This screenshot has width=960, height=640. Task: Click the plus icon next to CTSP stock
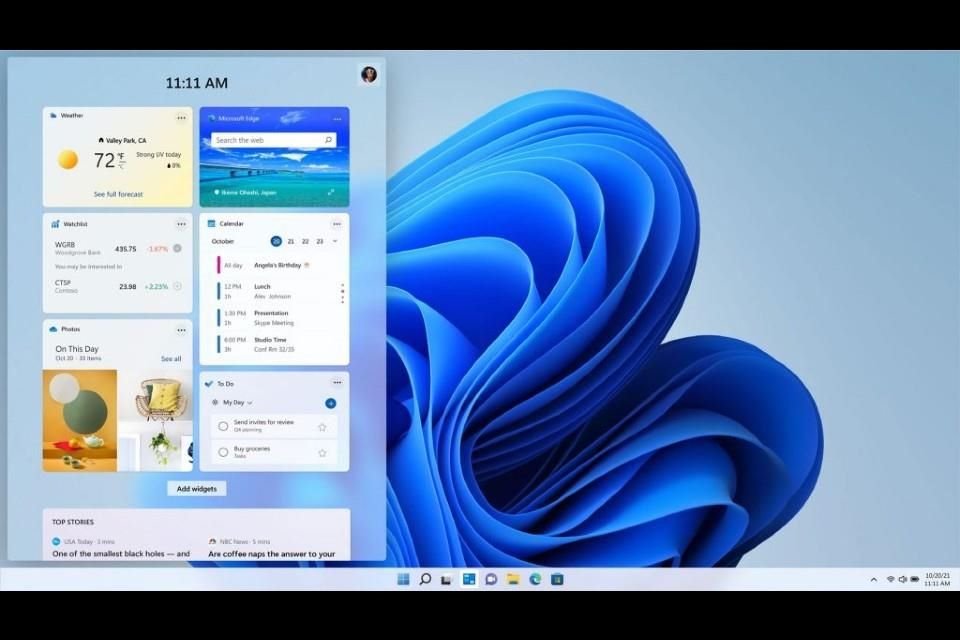click(177, 287)
